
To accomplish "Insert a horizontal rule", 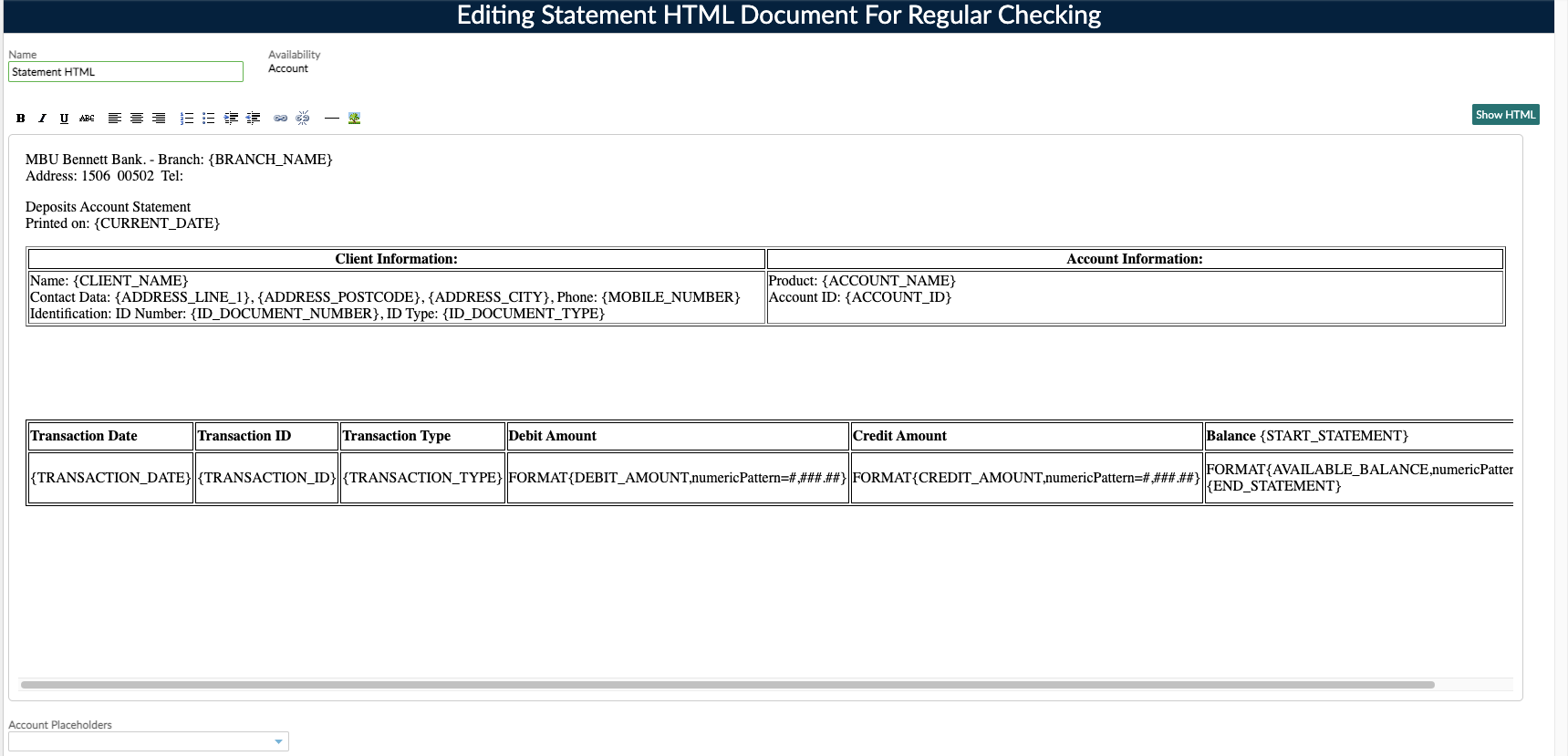I will click(332, 118).
